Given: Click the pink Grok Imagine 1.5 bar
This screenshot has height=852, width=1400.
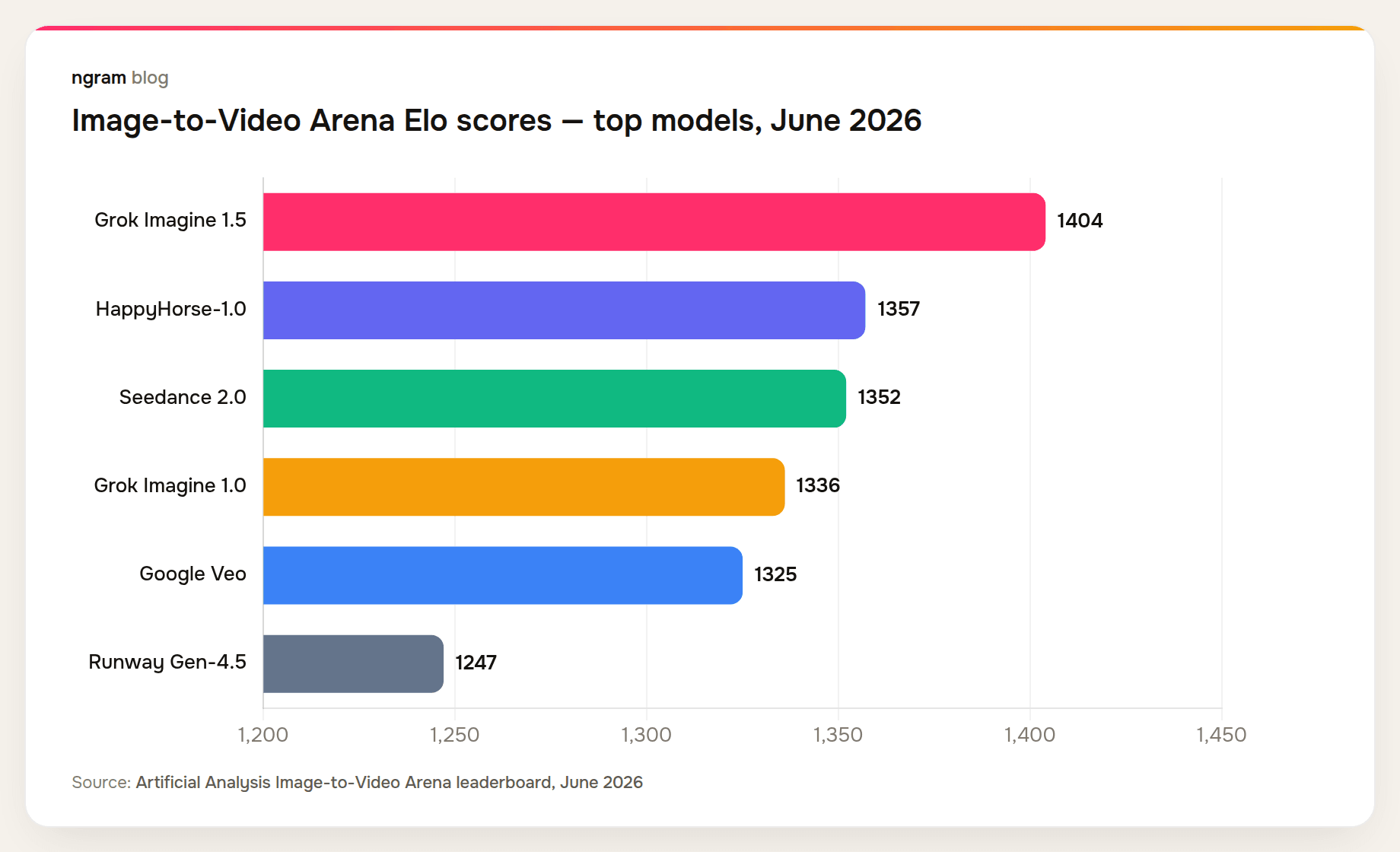Looking at the screenshot, I should point(654,221).
